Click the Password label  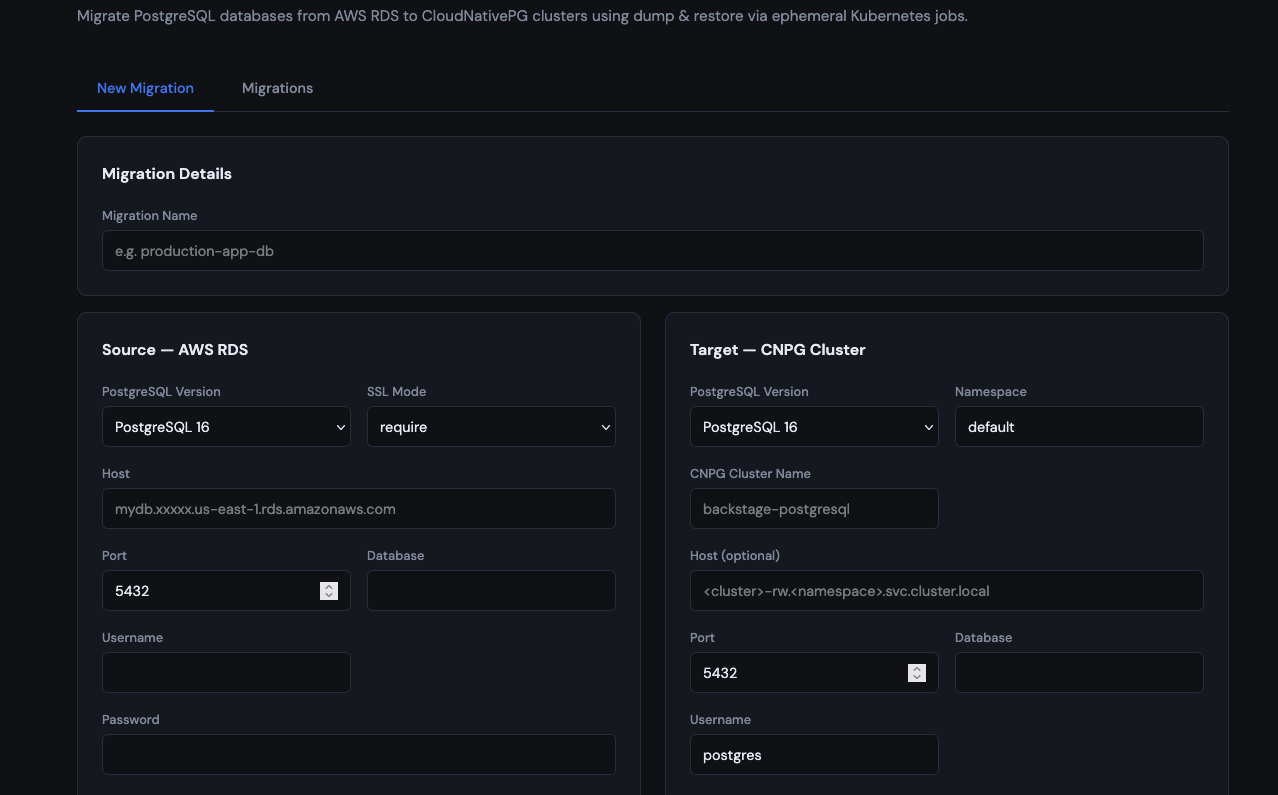131,720
